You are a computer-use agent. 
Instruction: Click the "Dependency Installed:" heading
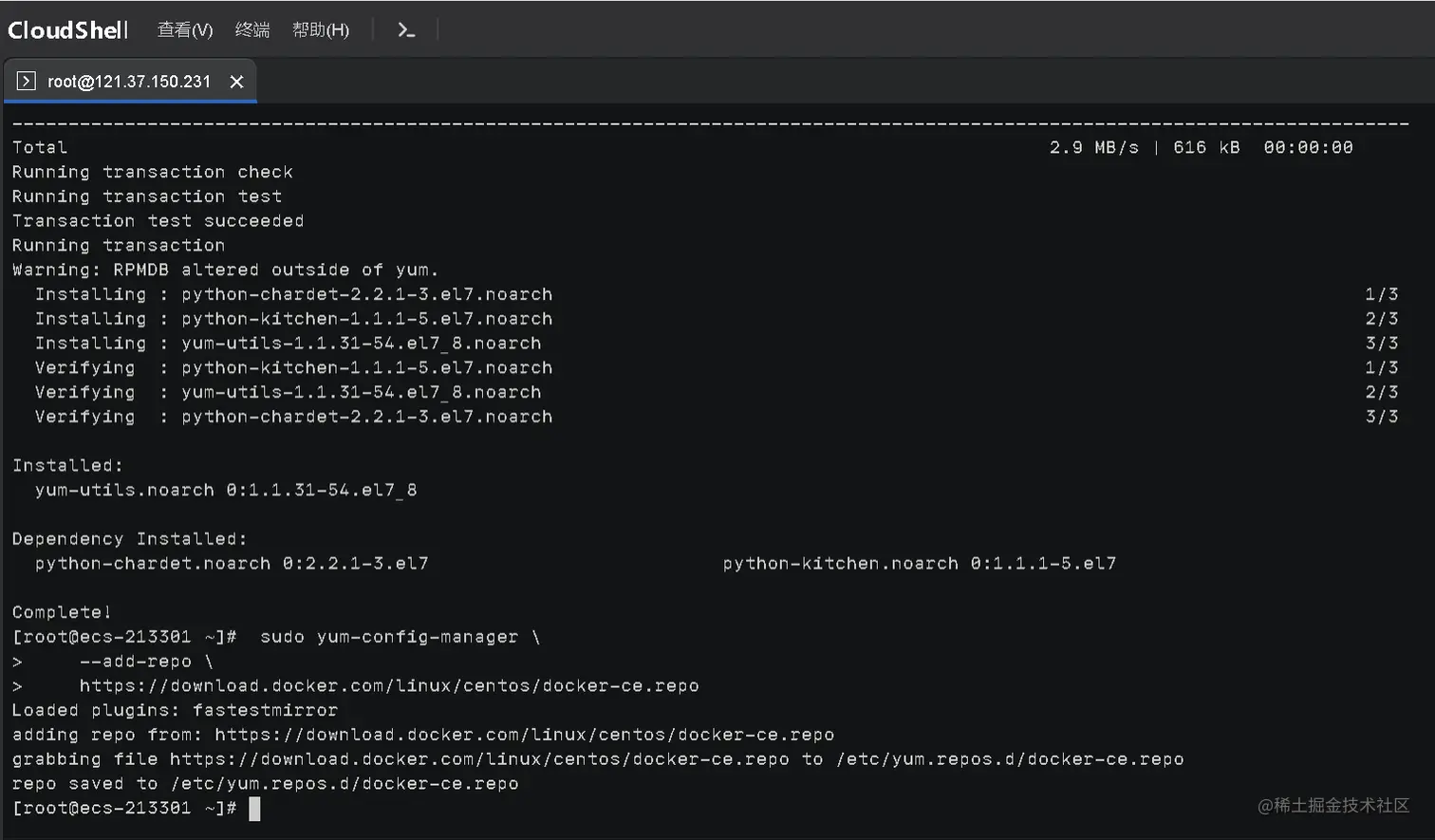pos(129,539)
